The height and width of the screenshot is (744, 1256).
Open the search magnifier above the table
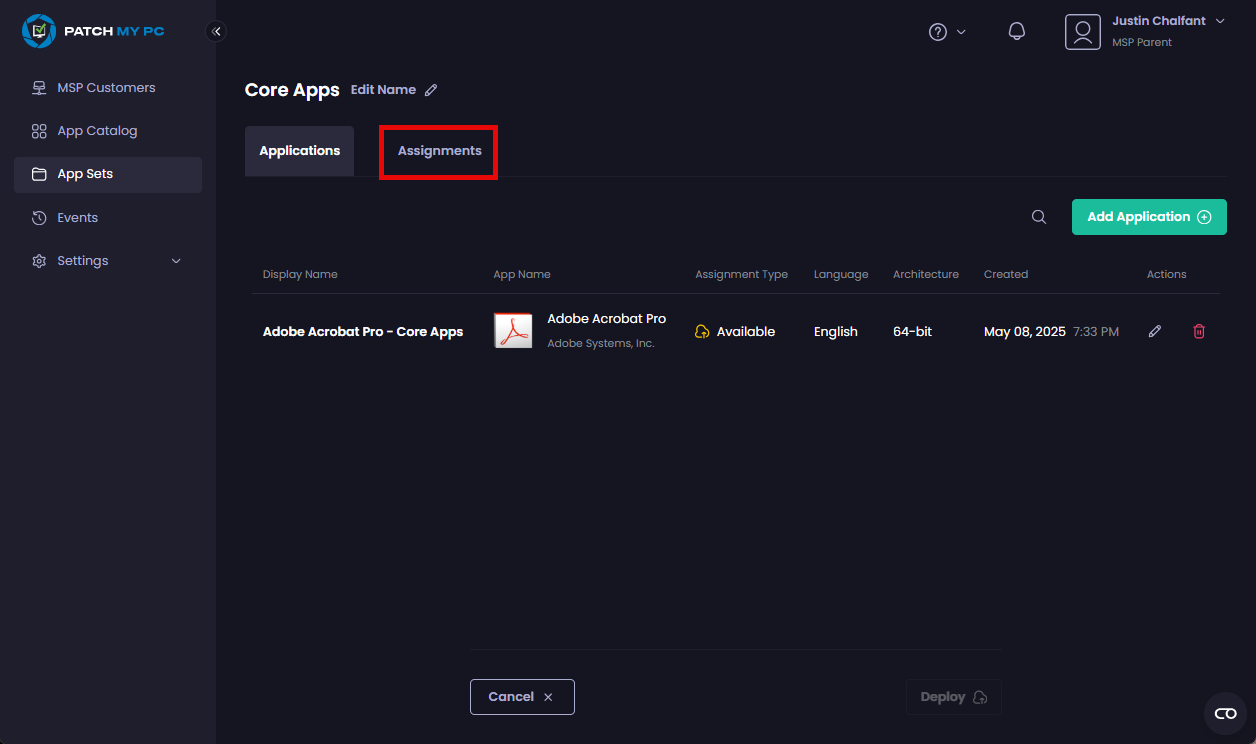click(x=1039, y=217)
